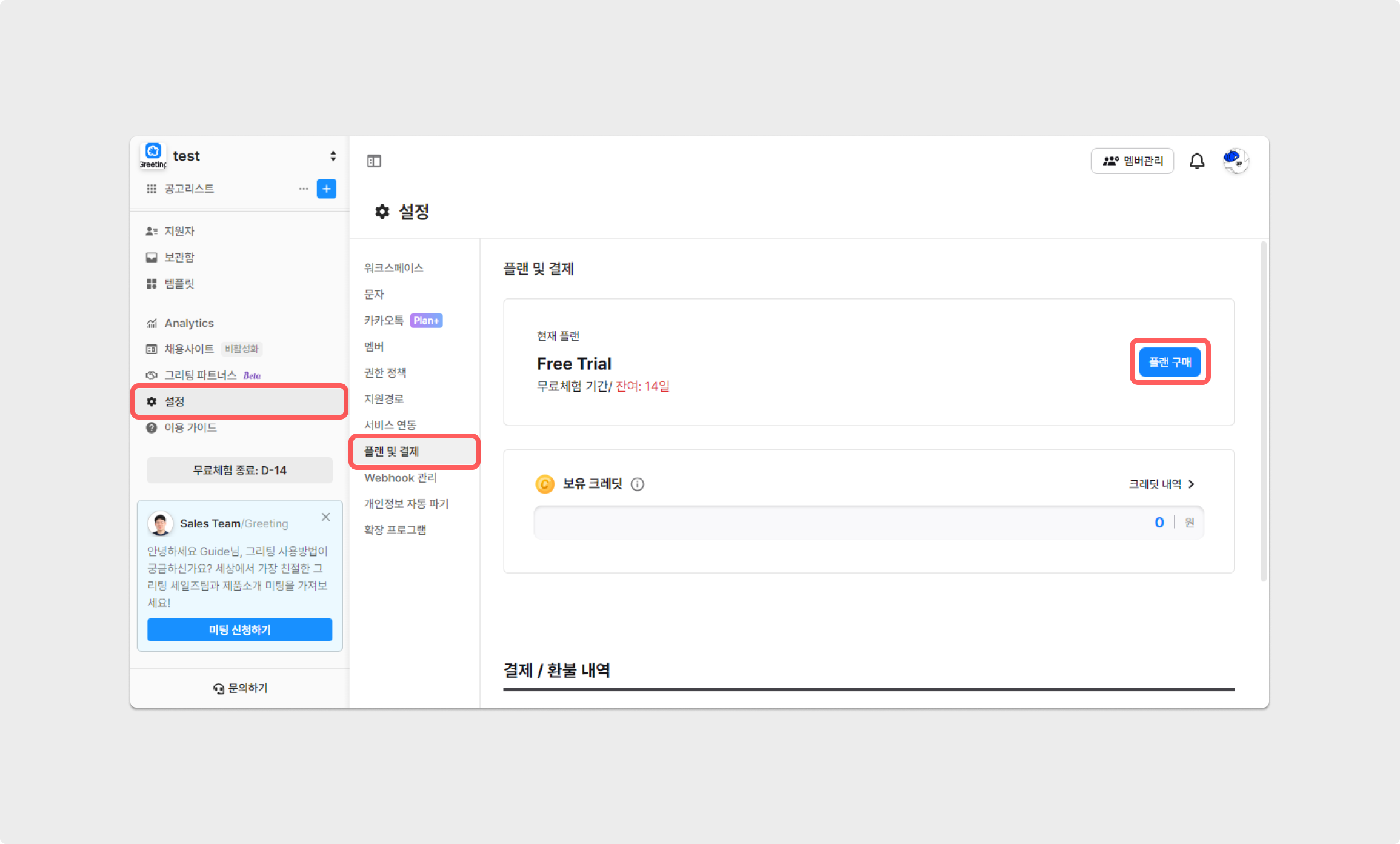Screen dimensions: 1400x844
Task: Open the user profile avatar
Action: (x=1235, y=161)
